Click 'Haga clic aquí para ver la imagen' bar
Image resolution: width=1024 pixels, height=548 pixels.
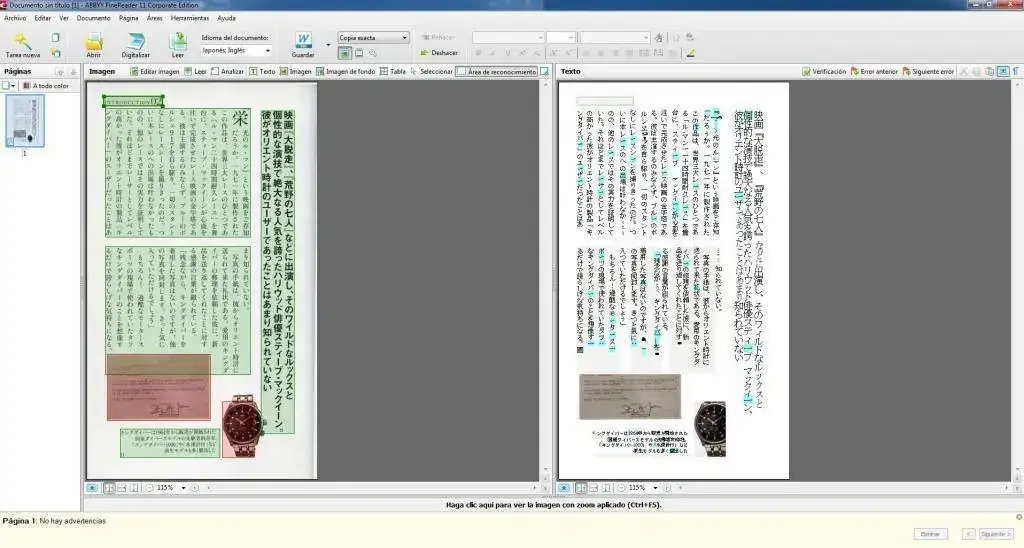coord(553,505)
